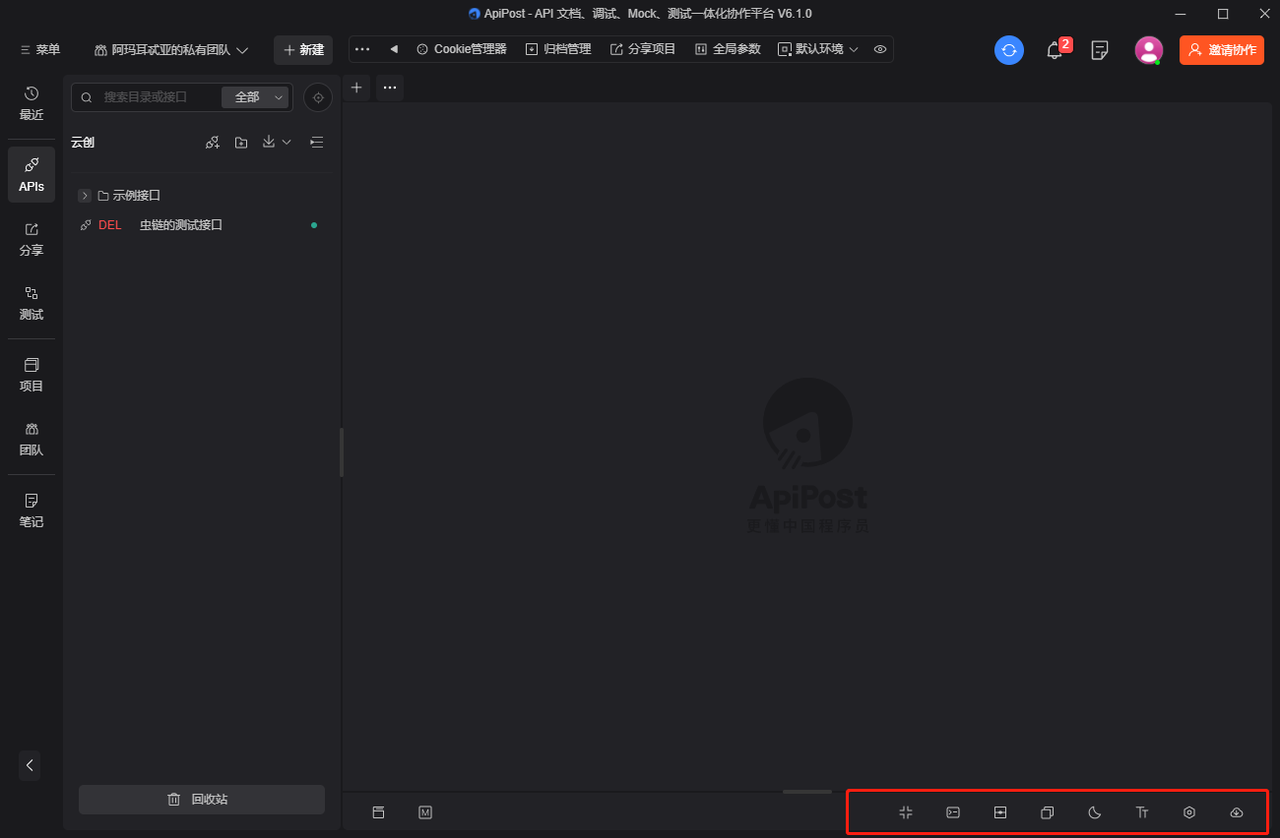Click the exit-fullscreen shrink icon in bottom bar
Screen dimensions: 1280x838
[x=906, y=812]
